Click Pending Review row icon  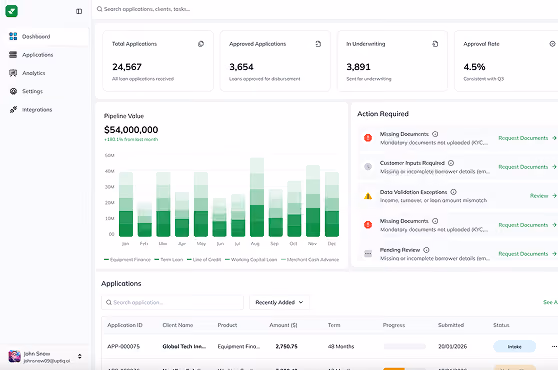[x=368, y=254]
